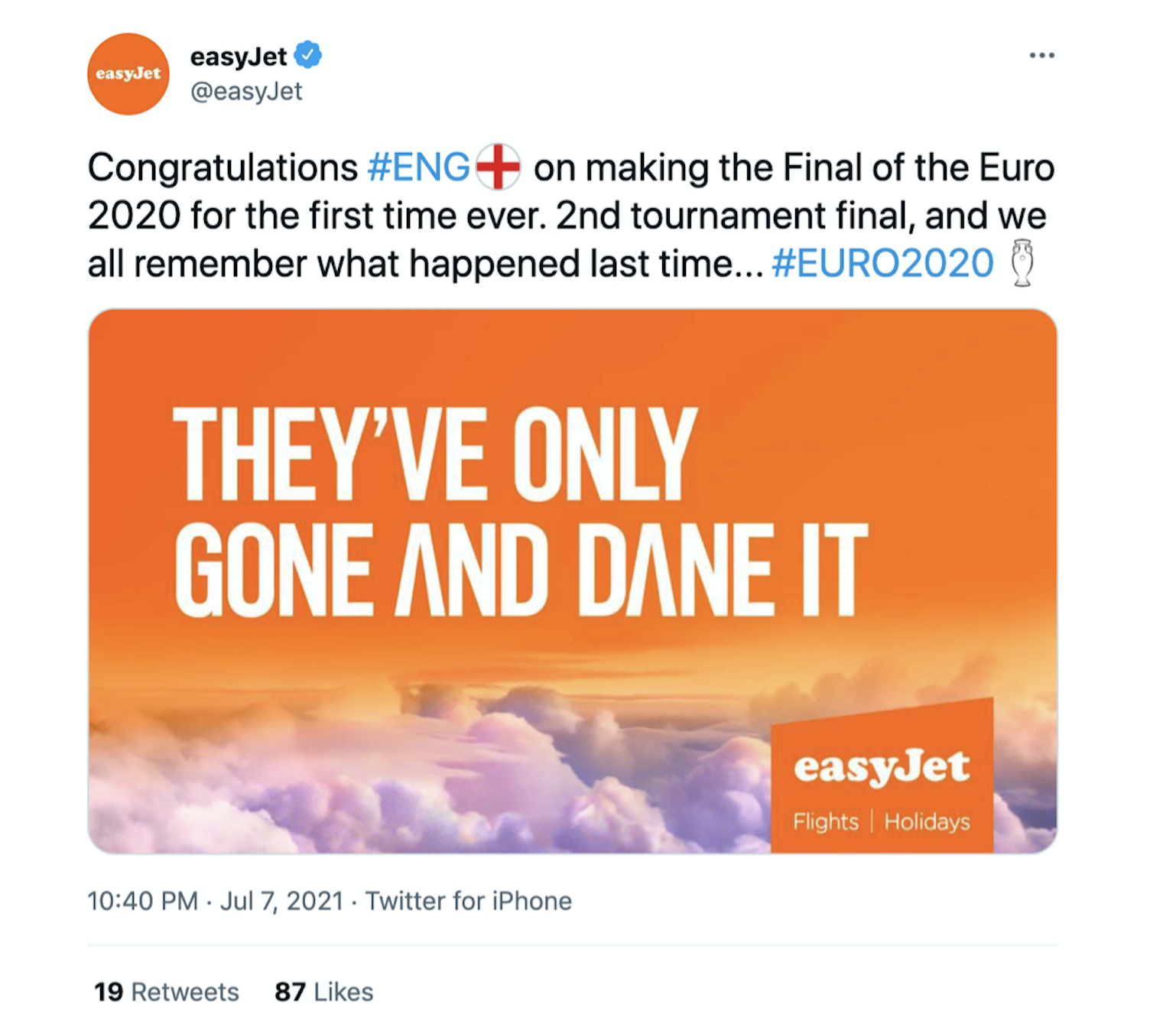
Task: Click the Jul 7, 2021 date
Action: (281, 901)
